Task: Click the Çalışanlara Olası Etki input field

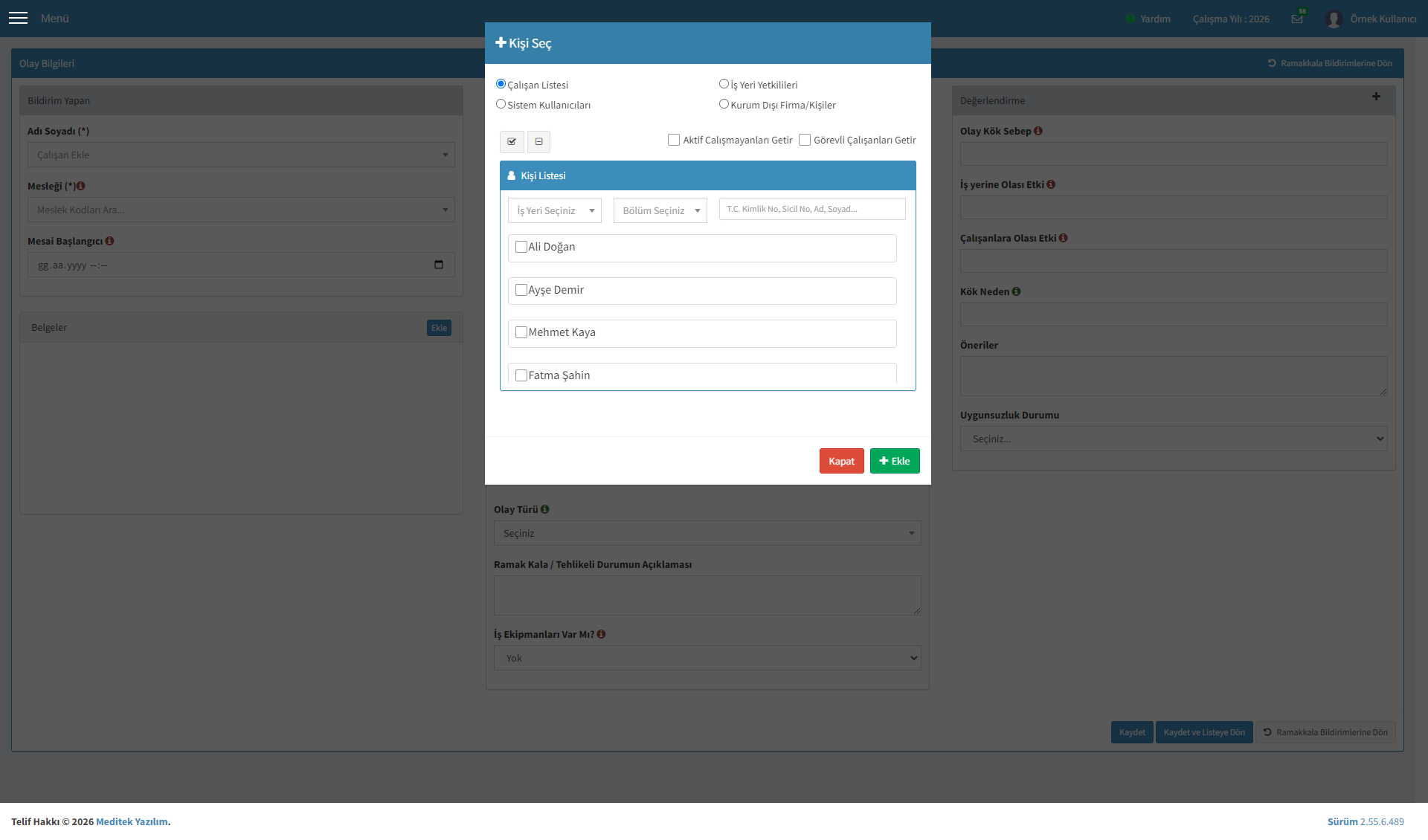Action: (1174, 261)
